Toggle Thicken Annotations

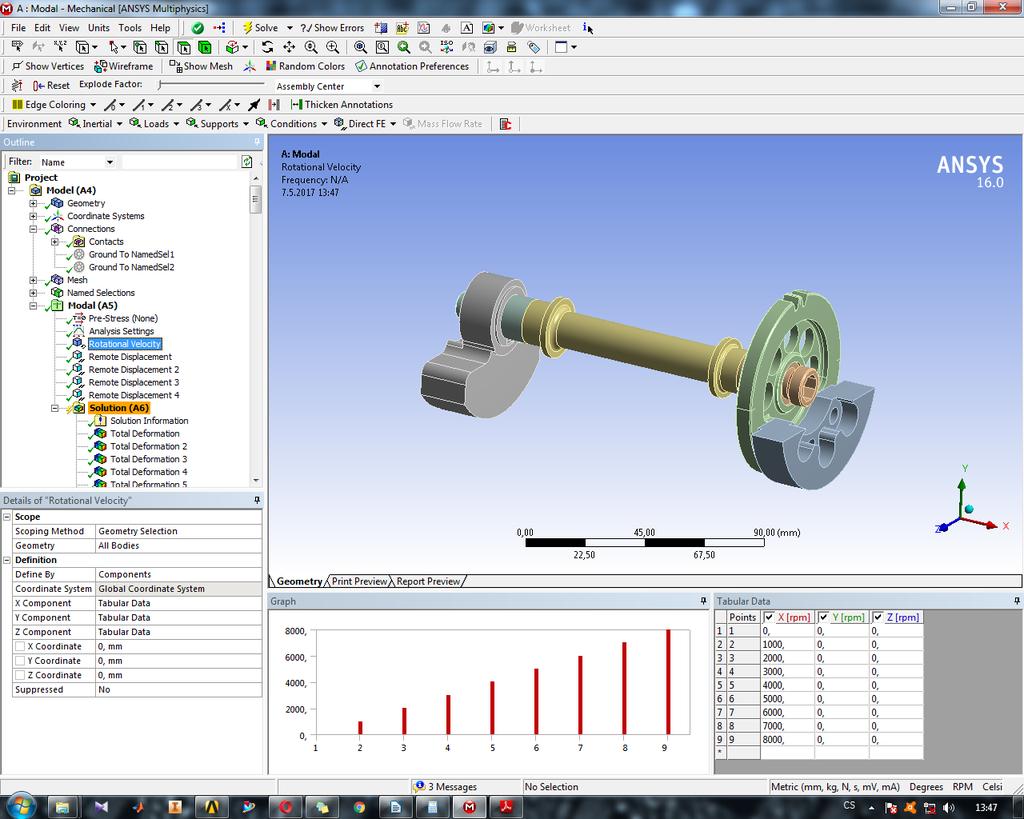click(342, 104)
